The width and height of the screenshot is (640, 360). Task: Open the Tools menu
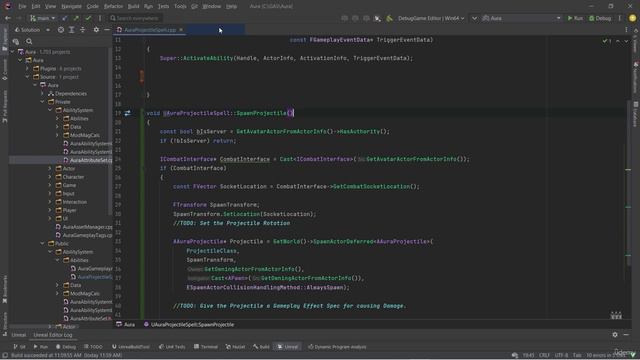click(x=180, y=7)
